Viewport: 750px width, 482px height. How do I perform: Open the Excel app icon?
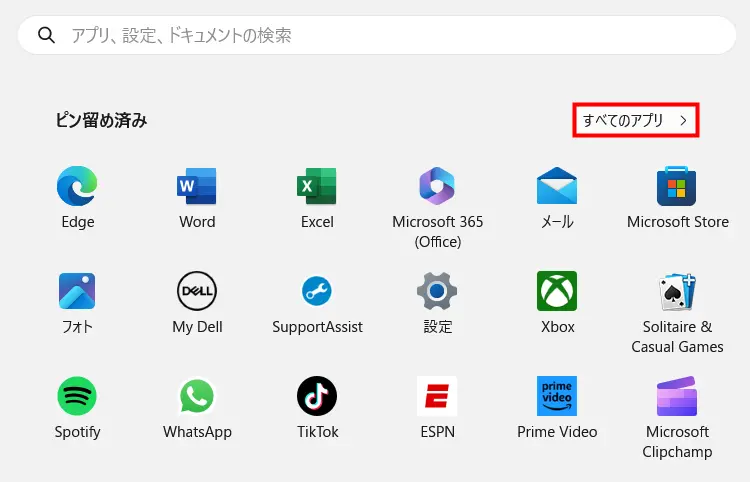click(x=317, y=186)
